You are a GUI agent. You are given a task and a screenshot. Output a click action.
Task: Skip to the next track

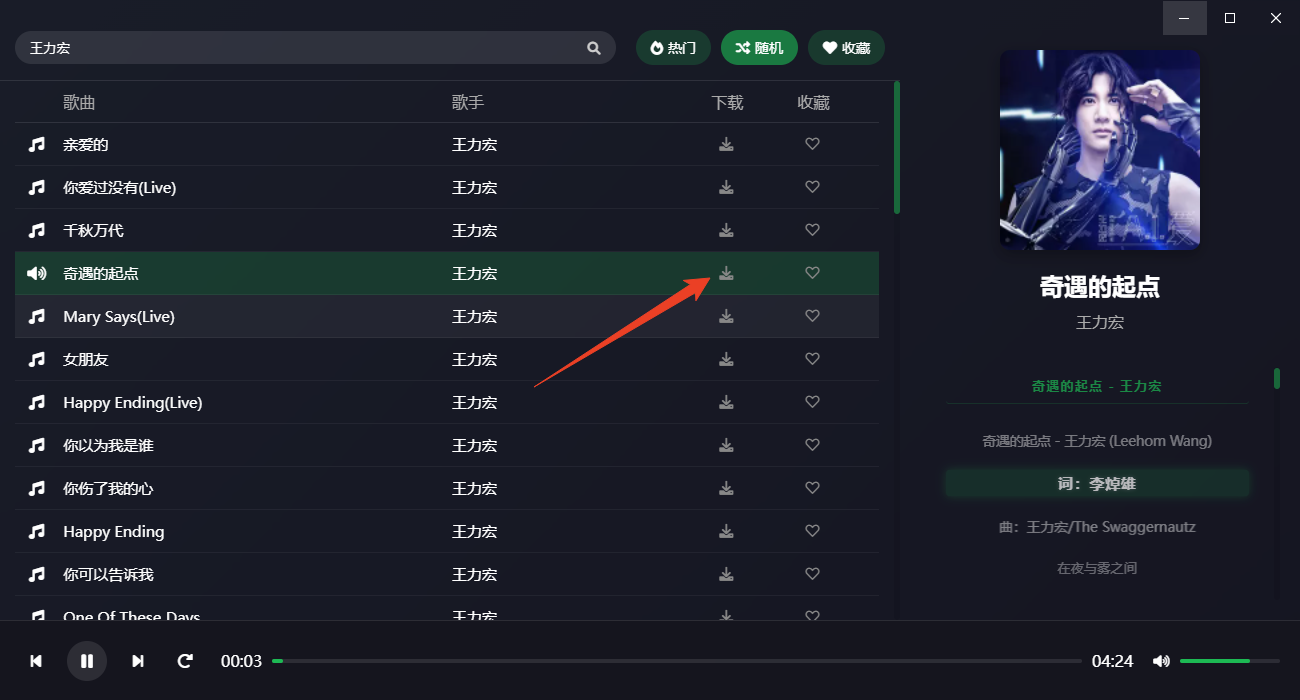138,661
